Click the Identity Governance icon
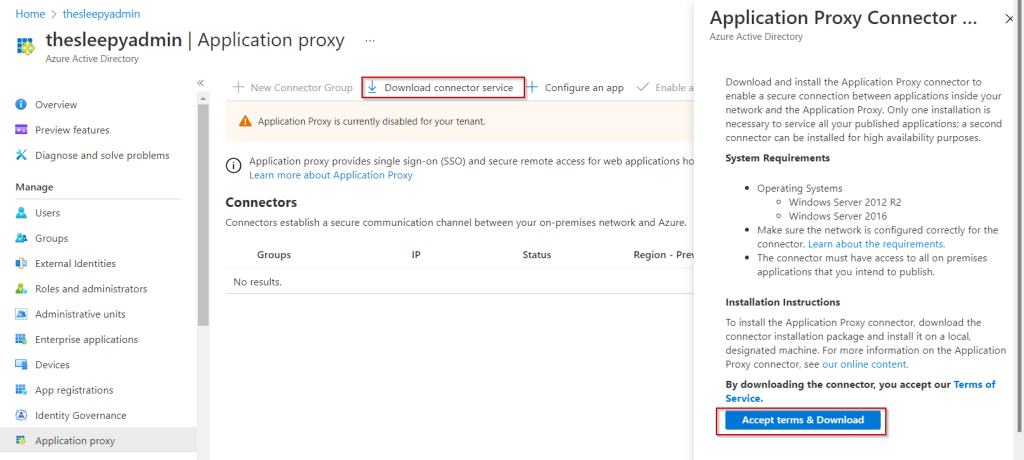 [22, 415]
